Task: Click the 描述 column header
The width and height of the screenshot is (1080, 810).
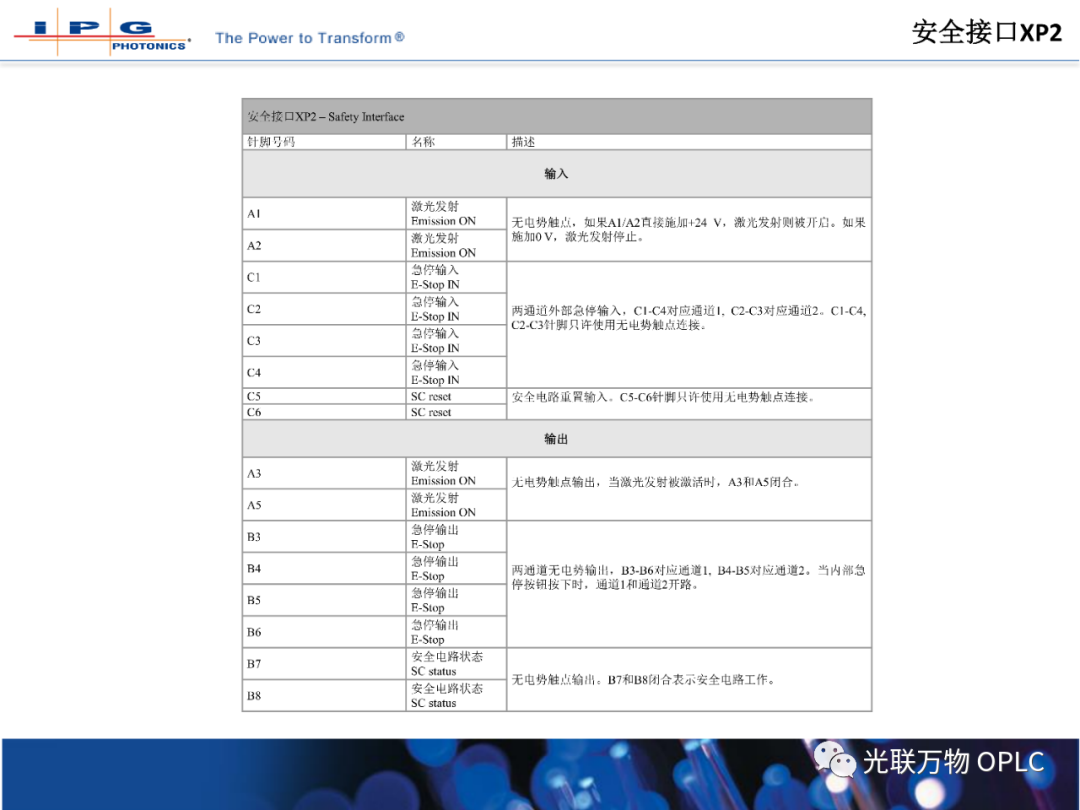Action: 524,142
